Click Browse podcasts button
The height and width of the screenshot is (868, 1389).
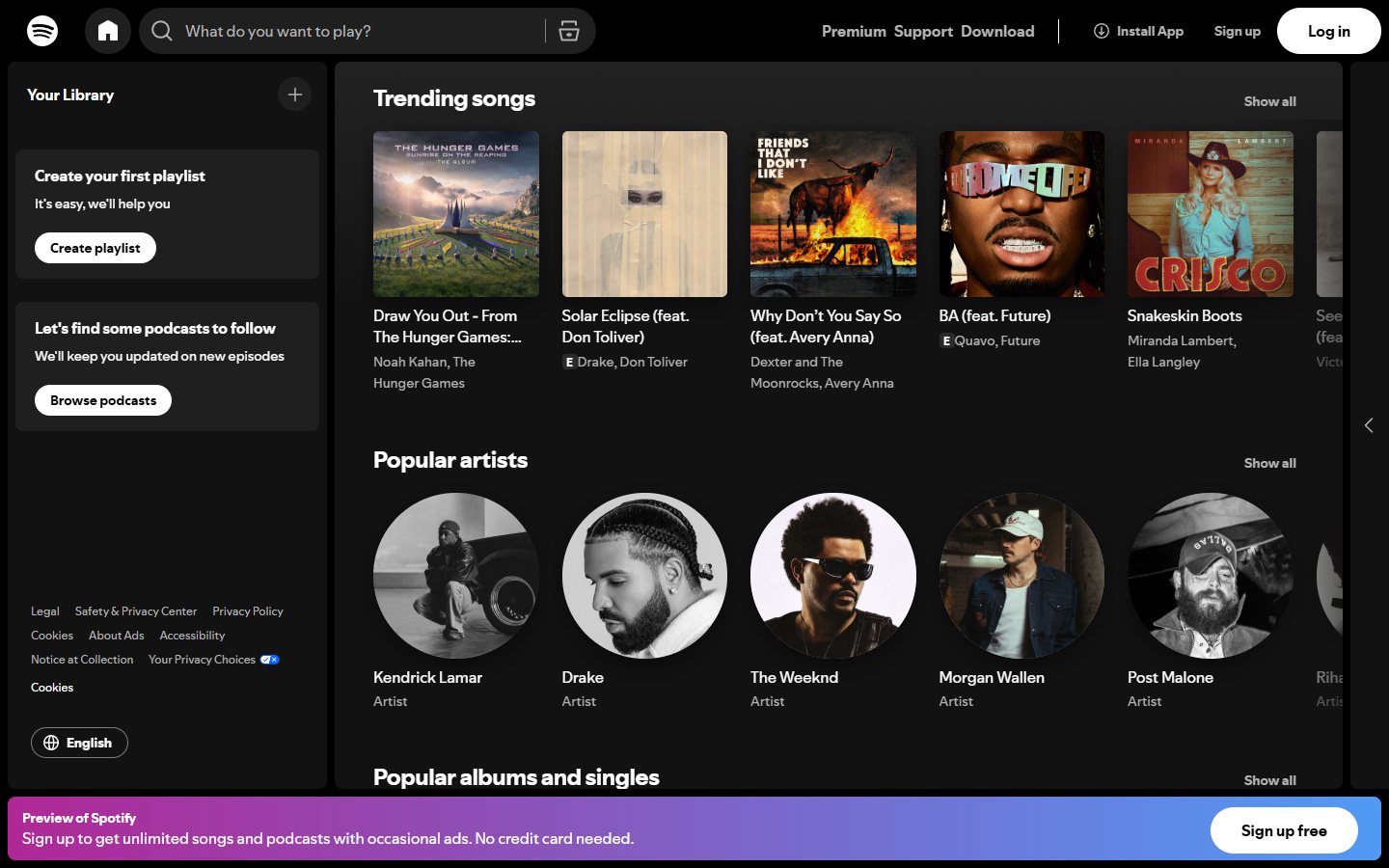coord(103,400)
